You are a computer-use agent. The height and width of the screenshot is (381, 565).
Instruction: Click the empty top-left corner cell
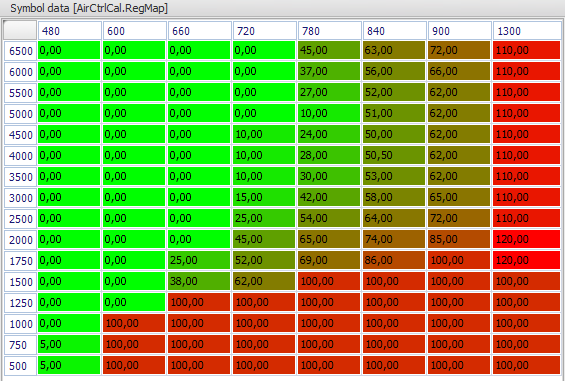pyautogui.click(x=20, y=30)
